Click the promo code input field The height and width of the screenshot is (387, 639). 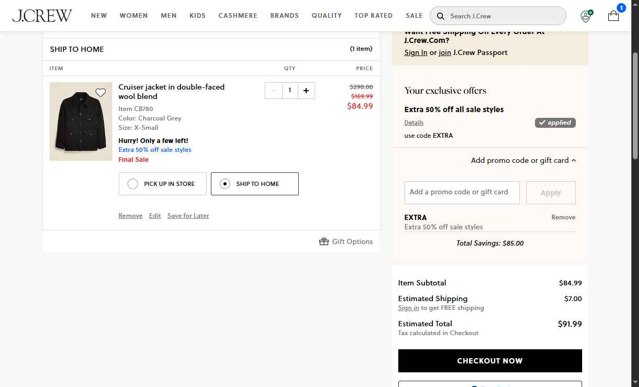pyautogui.click(x=462, y=192)
